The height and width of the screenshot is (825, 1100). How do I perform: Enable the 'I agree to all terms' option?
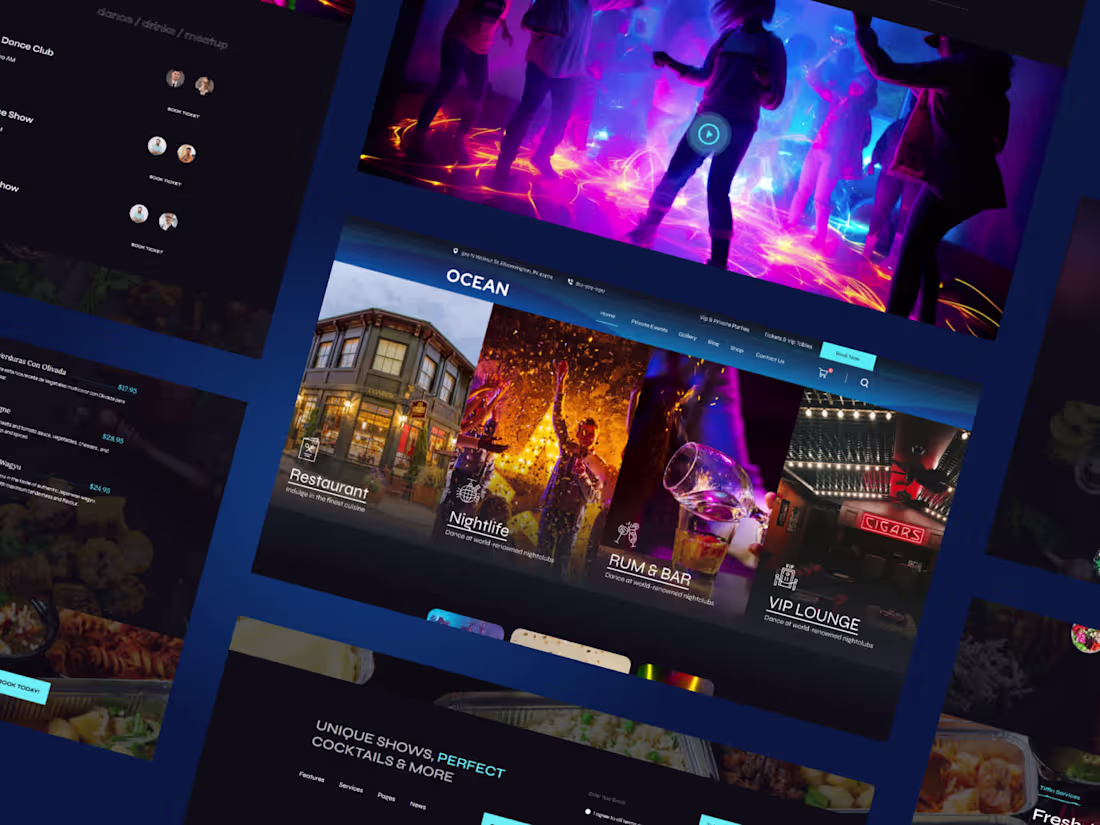click(x=588, y=812)
